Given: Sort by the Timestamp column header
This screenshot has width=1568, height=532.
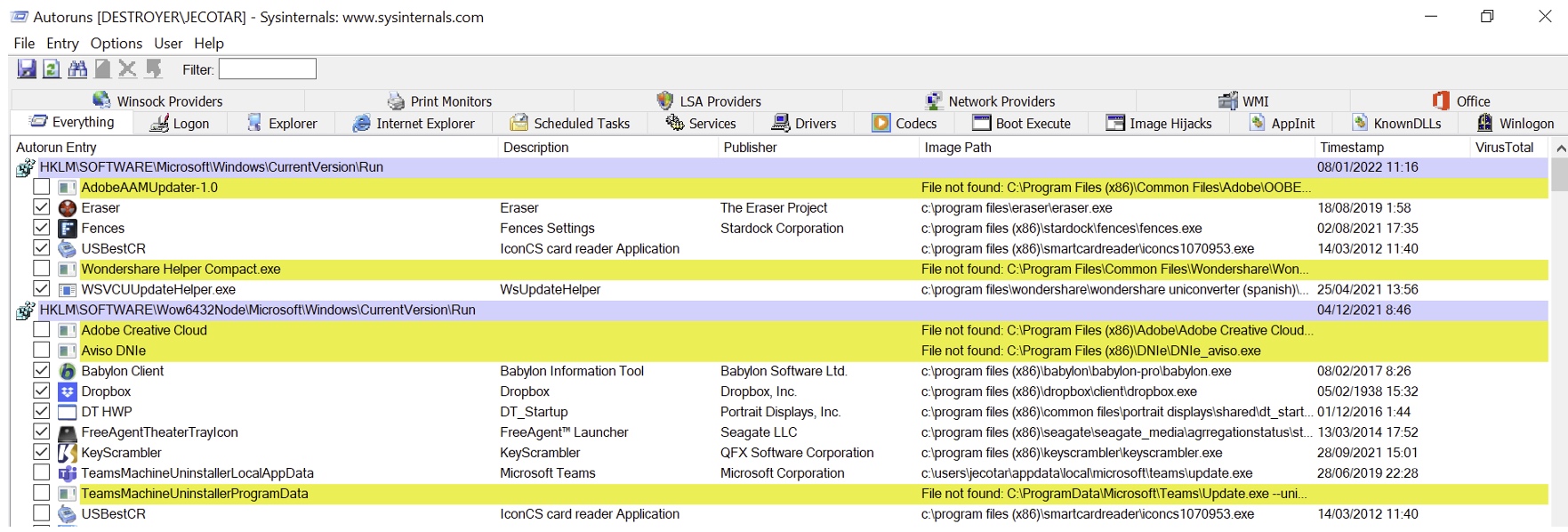Looking at the screenshot, I should pos(1392,148).
